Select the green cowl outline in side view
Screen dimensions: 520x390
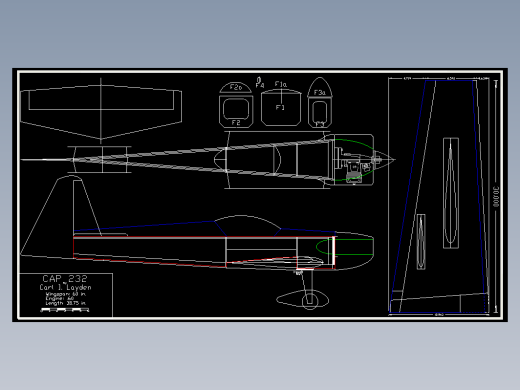click(344, 247)
